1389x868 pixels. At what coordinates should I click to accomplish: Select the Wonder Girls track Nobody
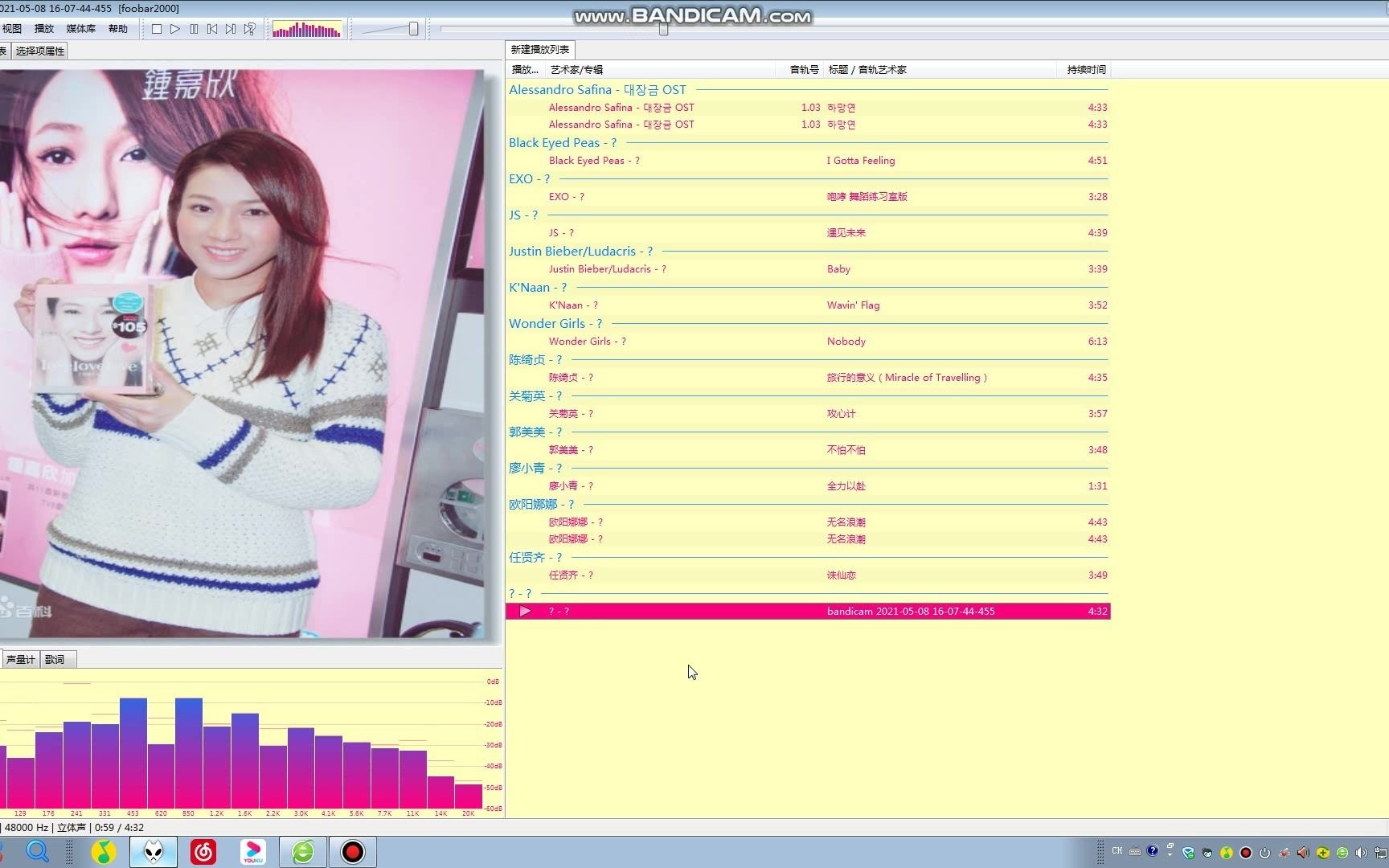(x=808, y=342)
